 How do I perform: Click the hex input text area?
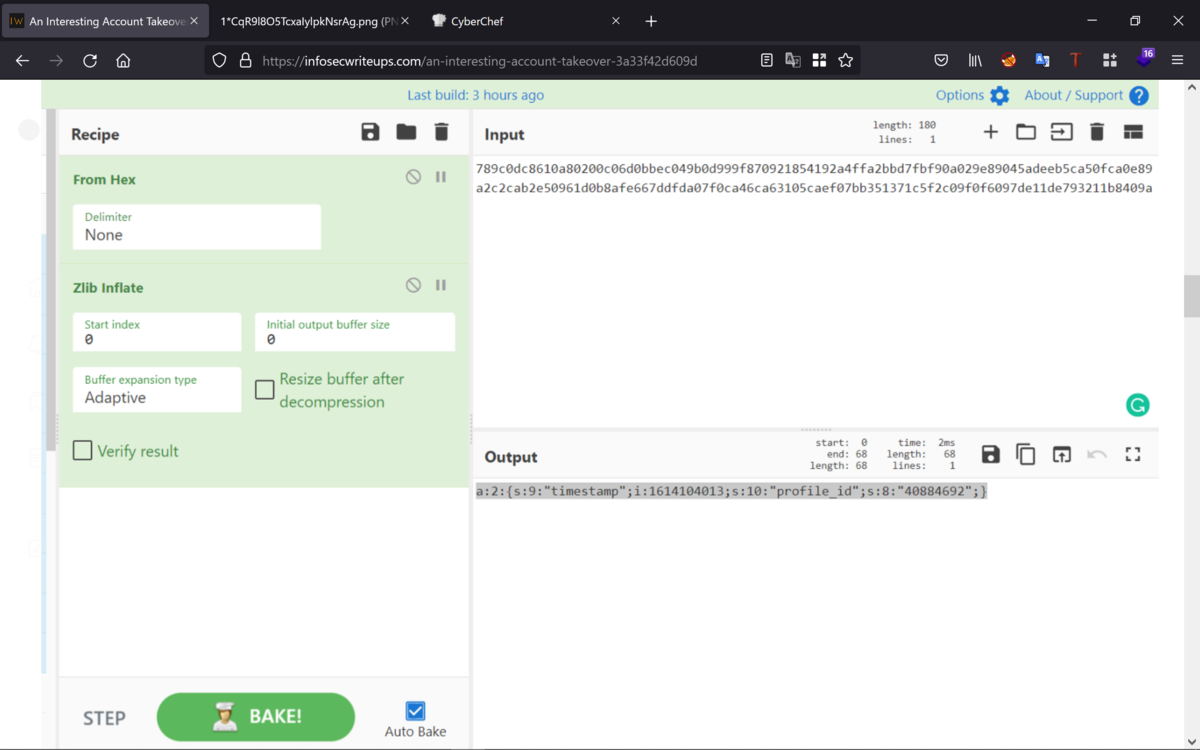tap(814, 290)
